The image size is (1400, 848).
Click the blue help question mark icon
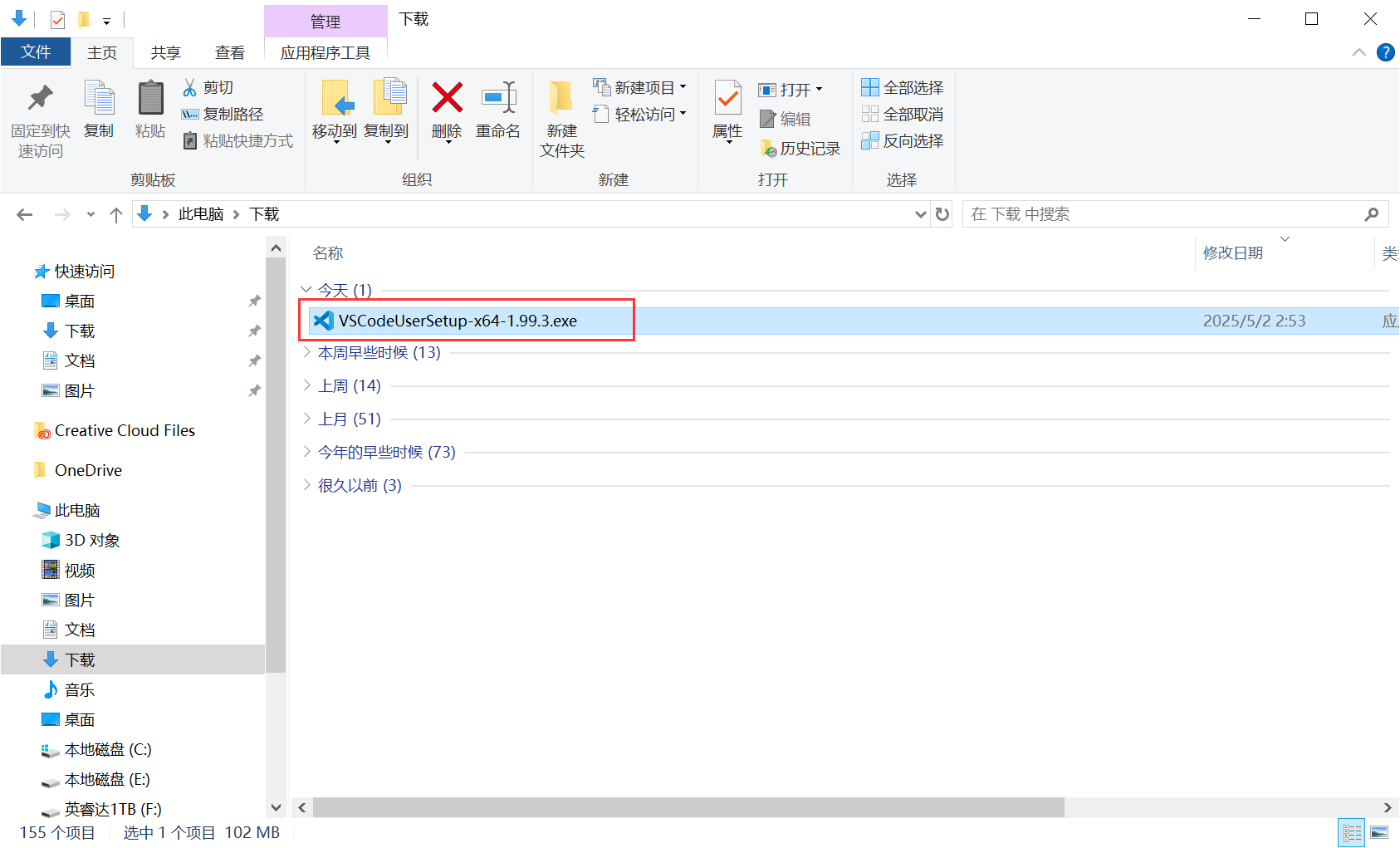click(1385, 52)
